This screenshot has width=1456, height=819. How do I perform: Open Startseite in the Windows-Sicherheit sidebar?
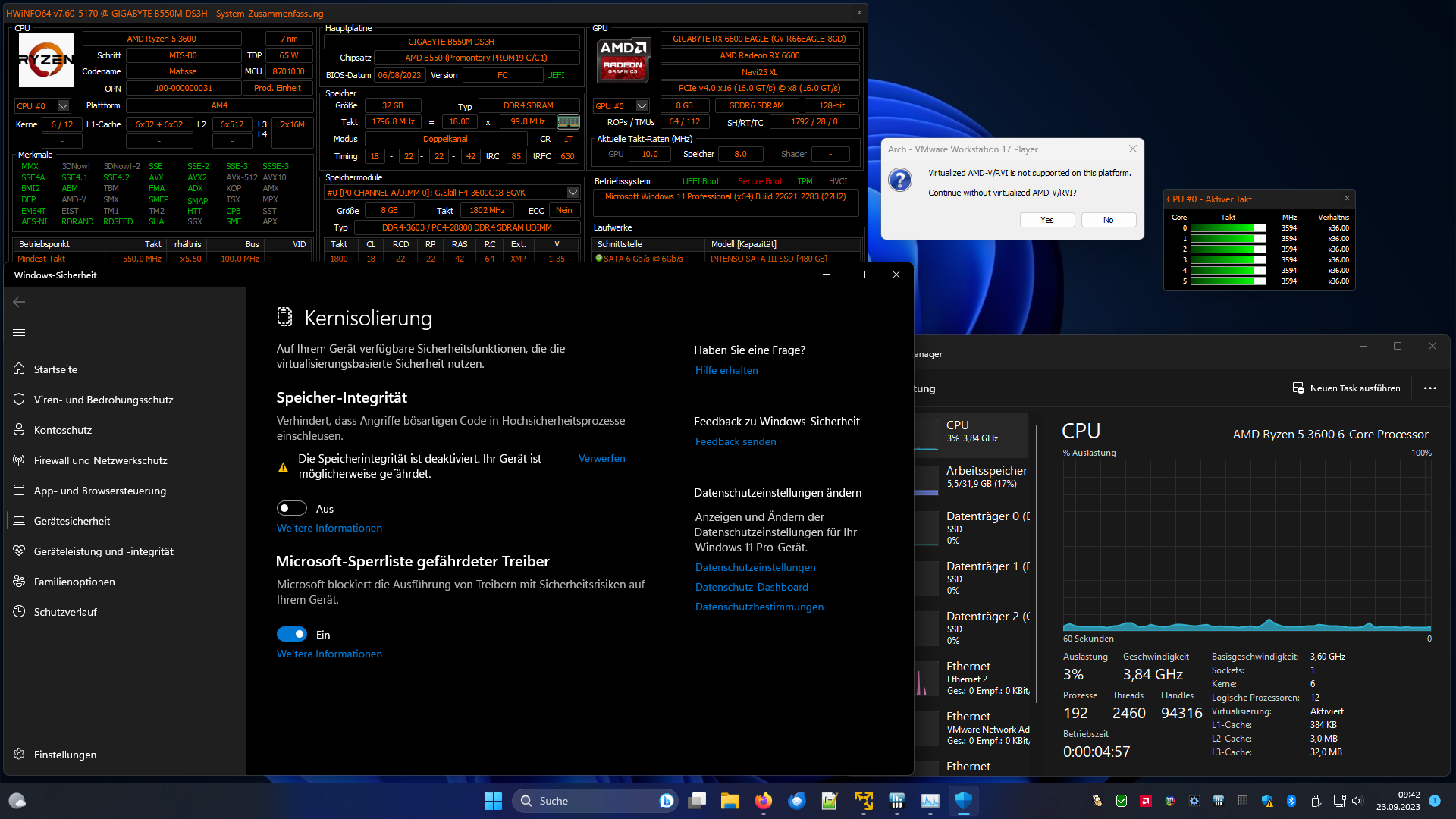coord(125,369)
